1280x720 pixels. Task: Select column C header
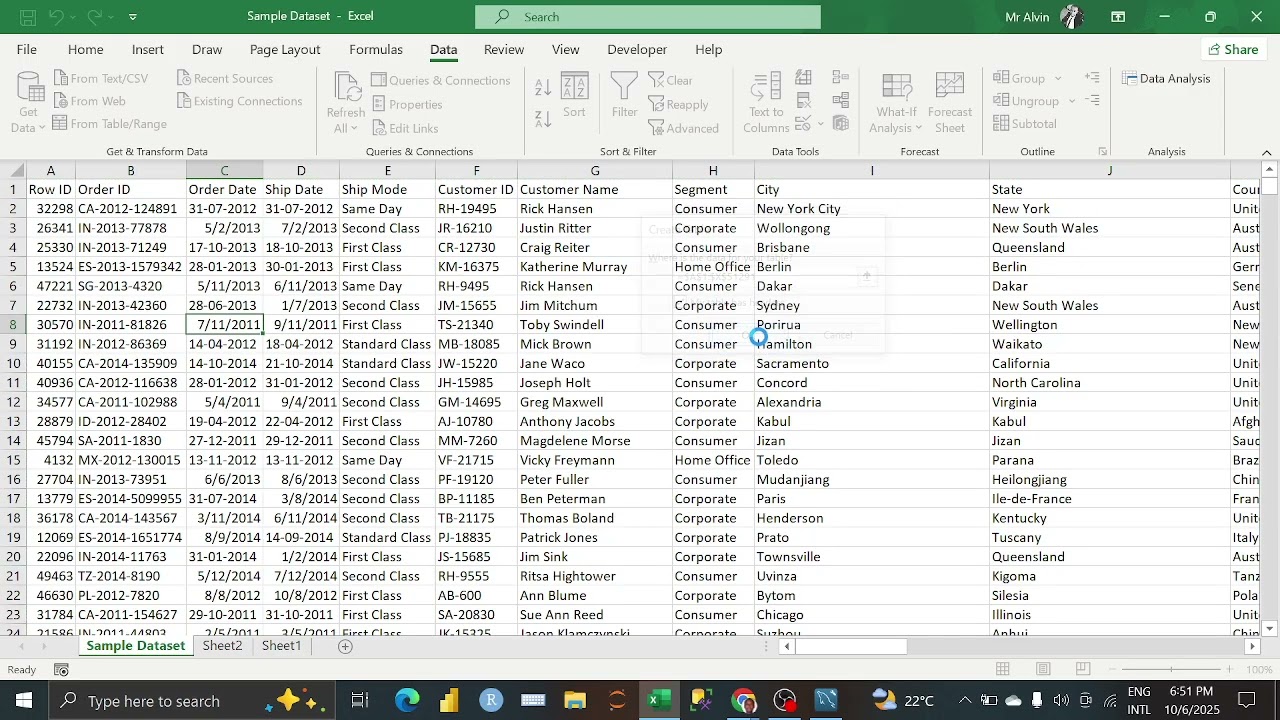[224, 171]
